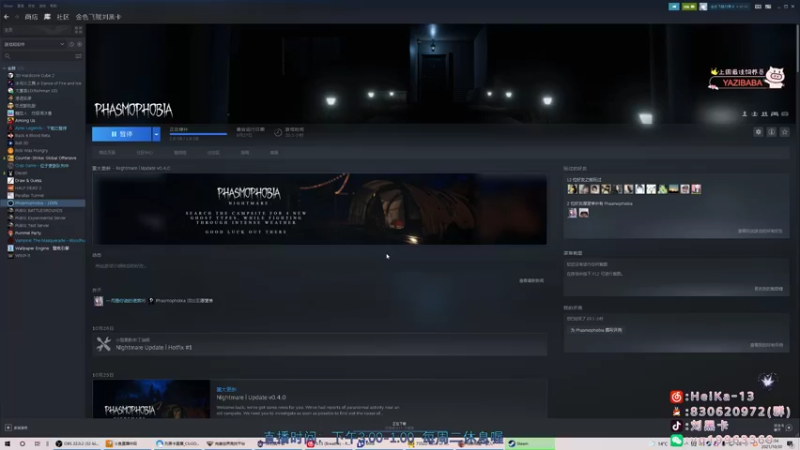Open the 社区 (Community) tab
Viewport: 800px width, 450px height.
[63, 17]
